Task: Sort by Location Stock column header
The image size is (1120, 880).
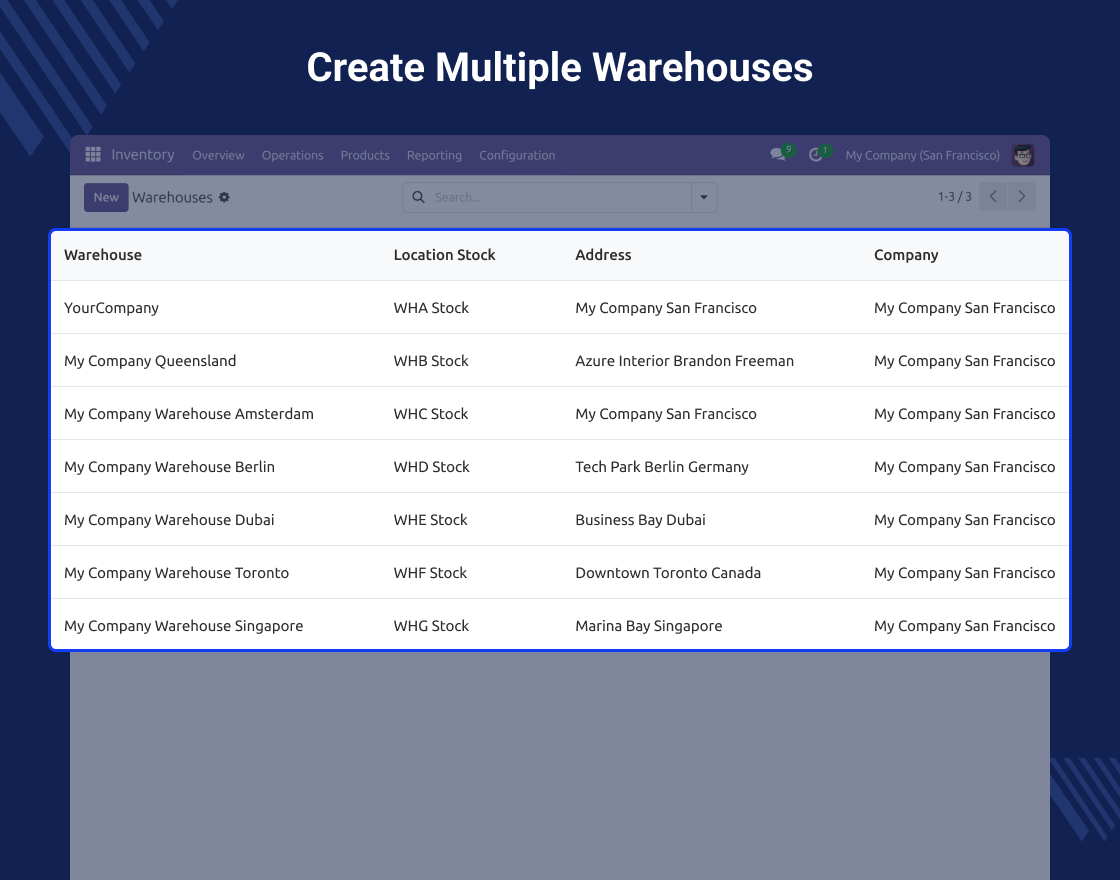Action: tap(444, 255)
